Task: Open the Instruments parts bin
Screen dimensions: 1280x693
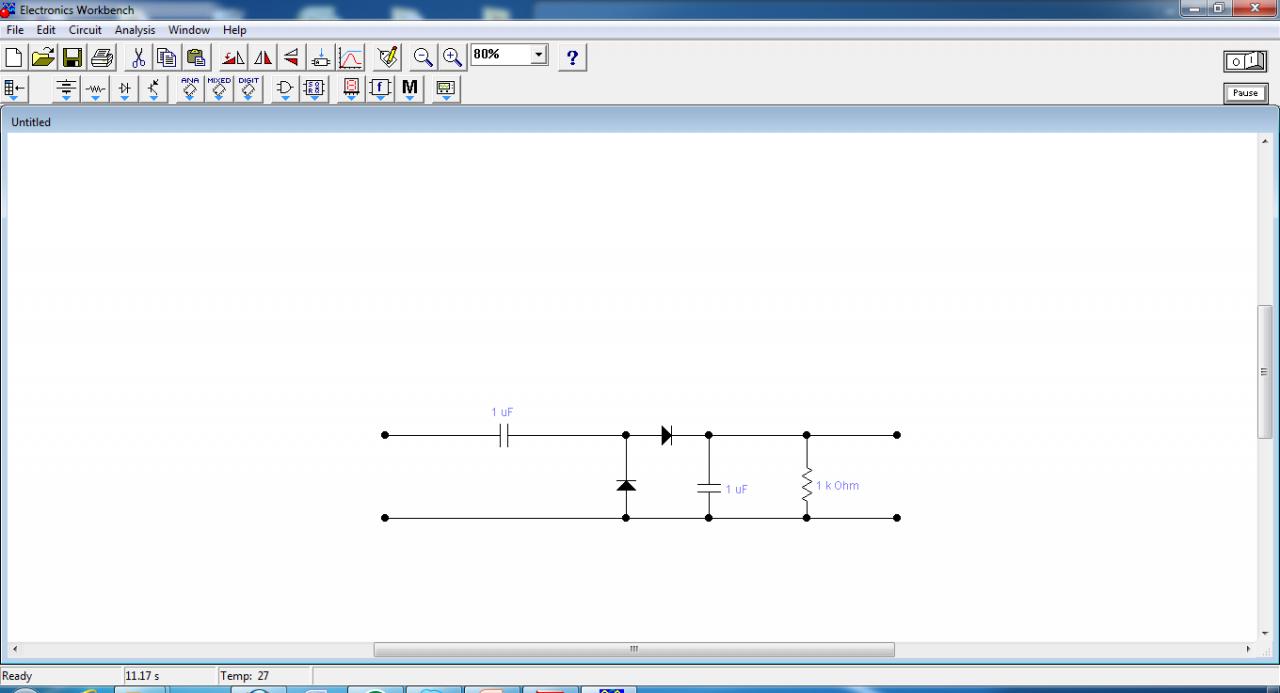Action: pos(446,90)
